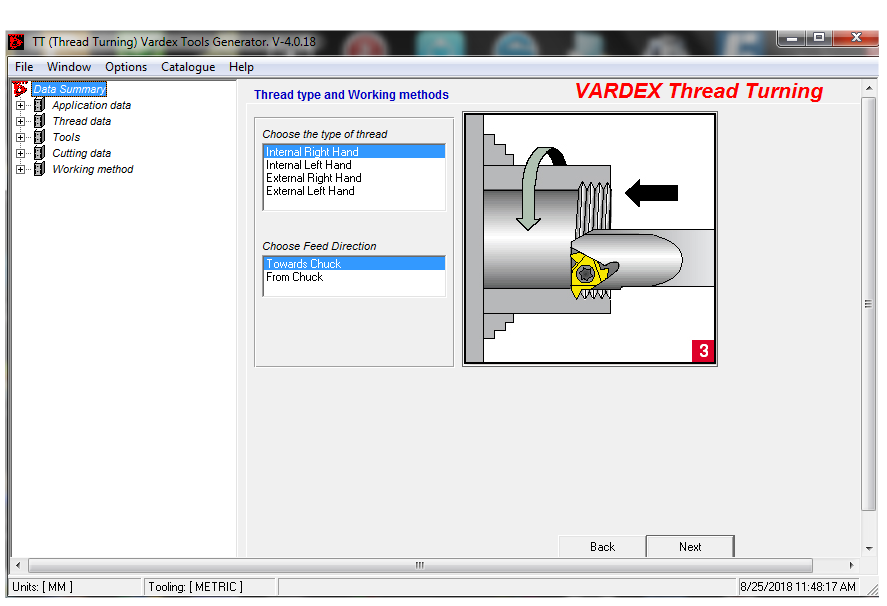The width and height of the screenshot is (887, 606).
Task: Click the Thread data book icon
Action: point(40,121)
